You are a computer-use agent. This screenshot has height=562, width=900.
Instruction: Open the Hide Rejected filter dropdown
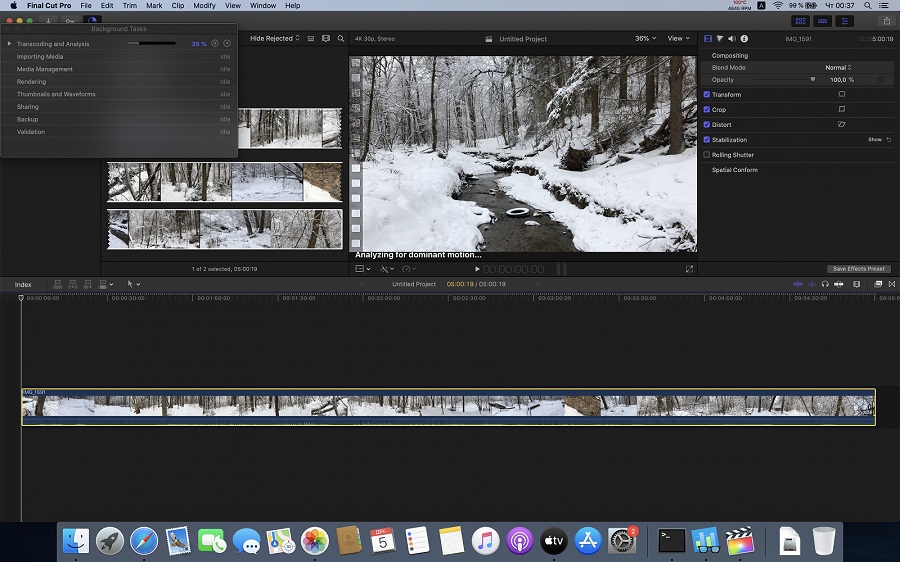point(274,39)
